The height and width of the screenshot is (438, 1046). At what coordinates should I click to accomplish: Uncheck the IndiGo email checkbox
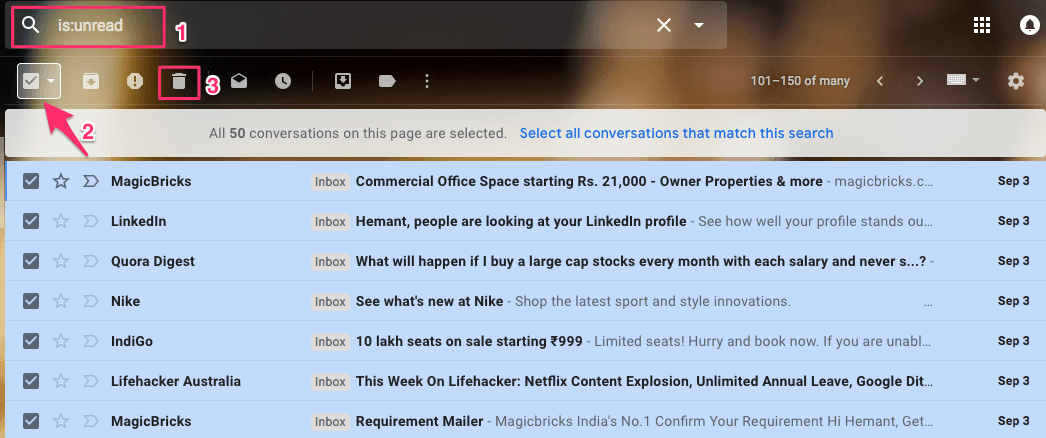[31, 341]
